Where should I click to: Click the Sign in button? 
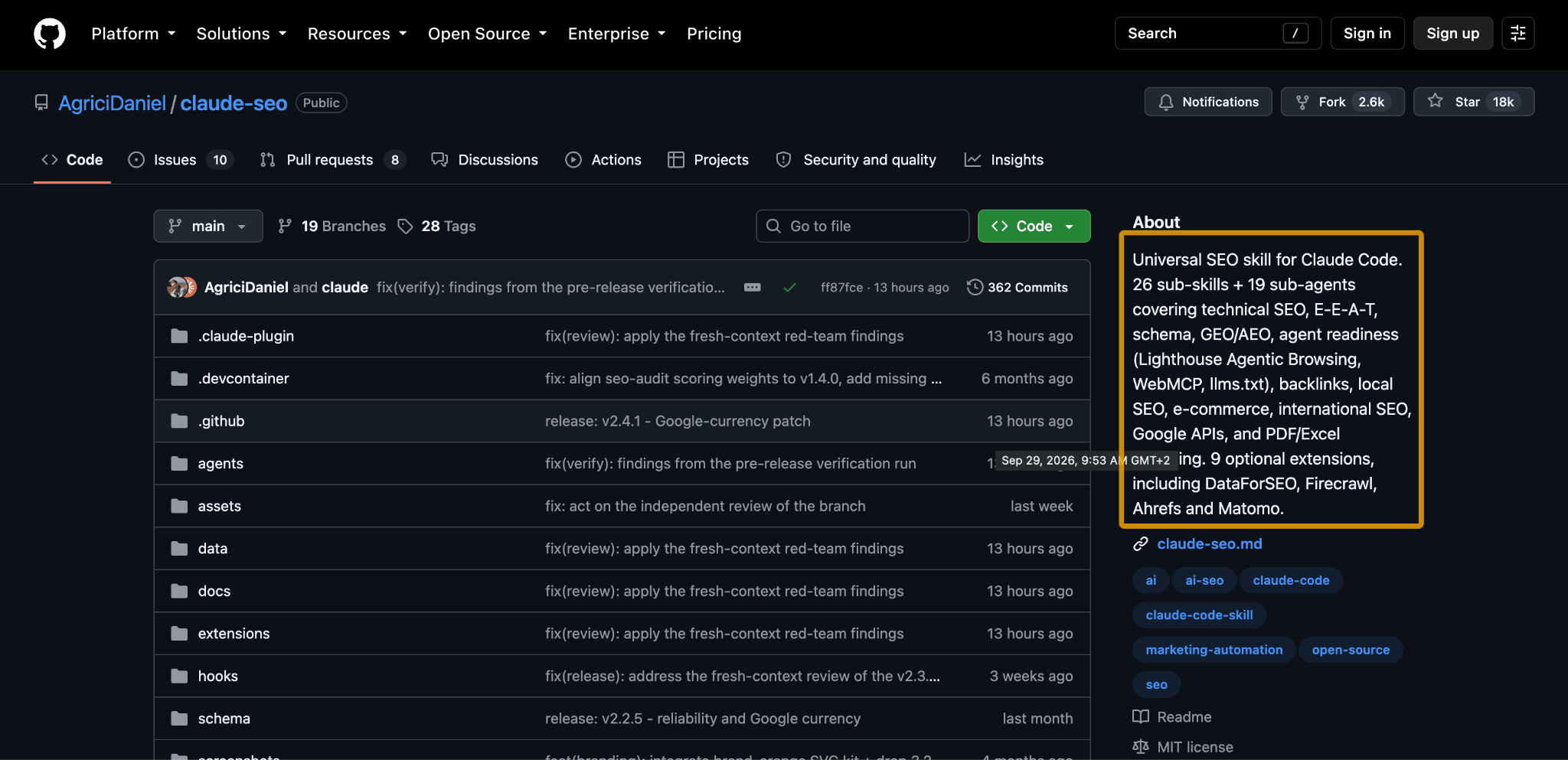pyautogui.click(x=1367, y=34)
